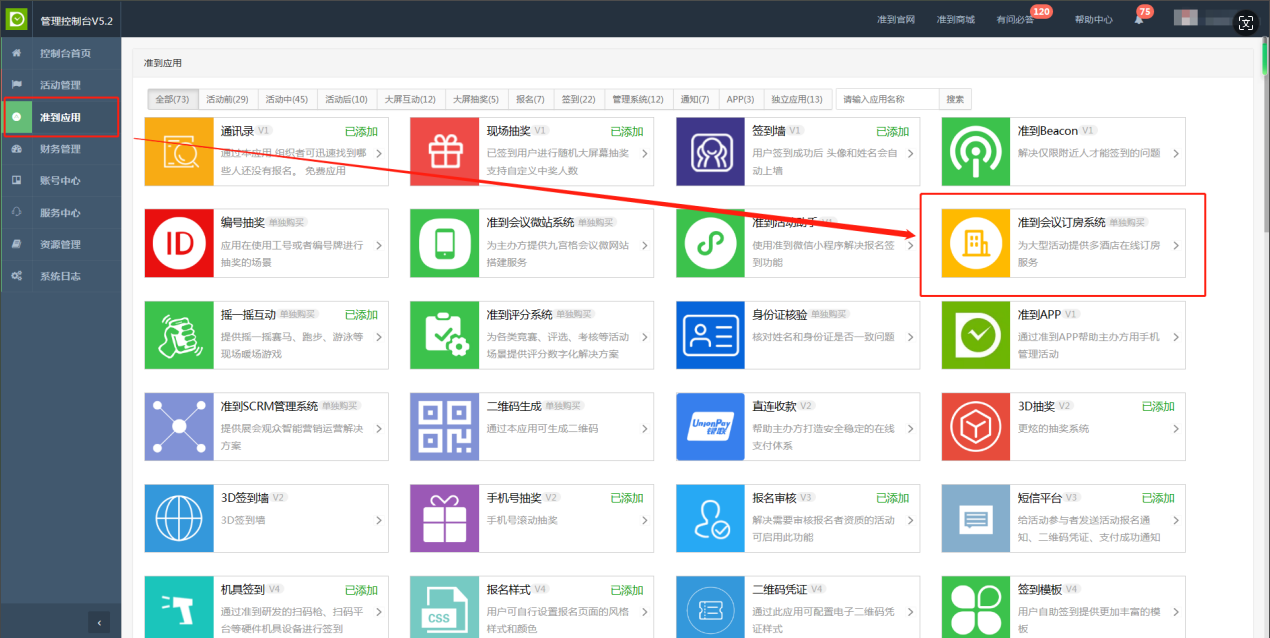This screenshot has width=1270, height=638.
Task: Select the 准到Beacon signal icon
Action: pyautogui.click(x=976, y=151)
